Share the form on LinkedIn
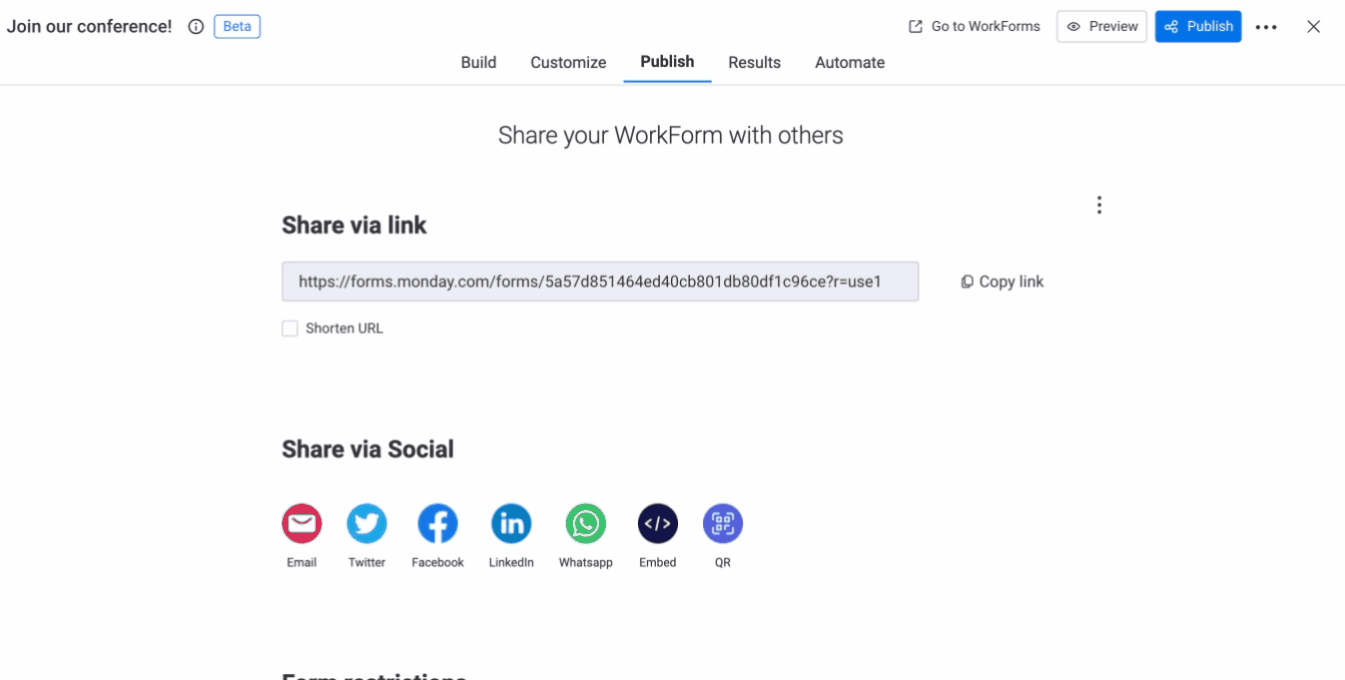Image resolution: width=1345 pixels, height=680 pixels. click(511, 523)
